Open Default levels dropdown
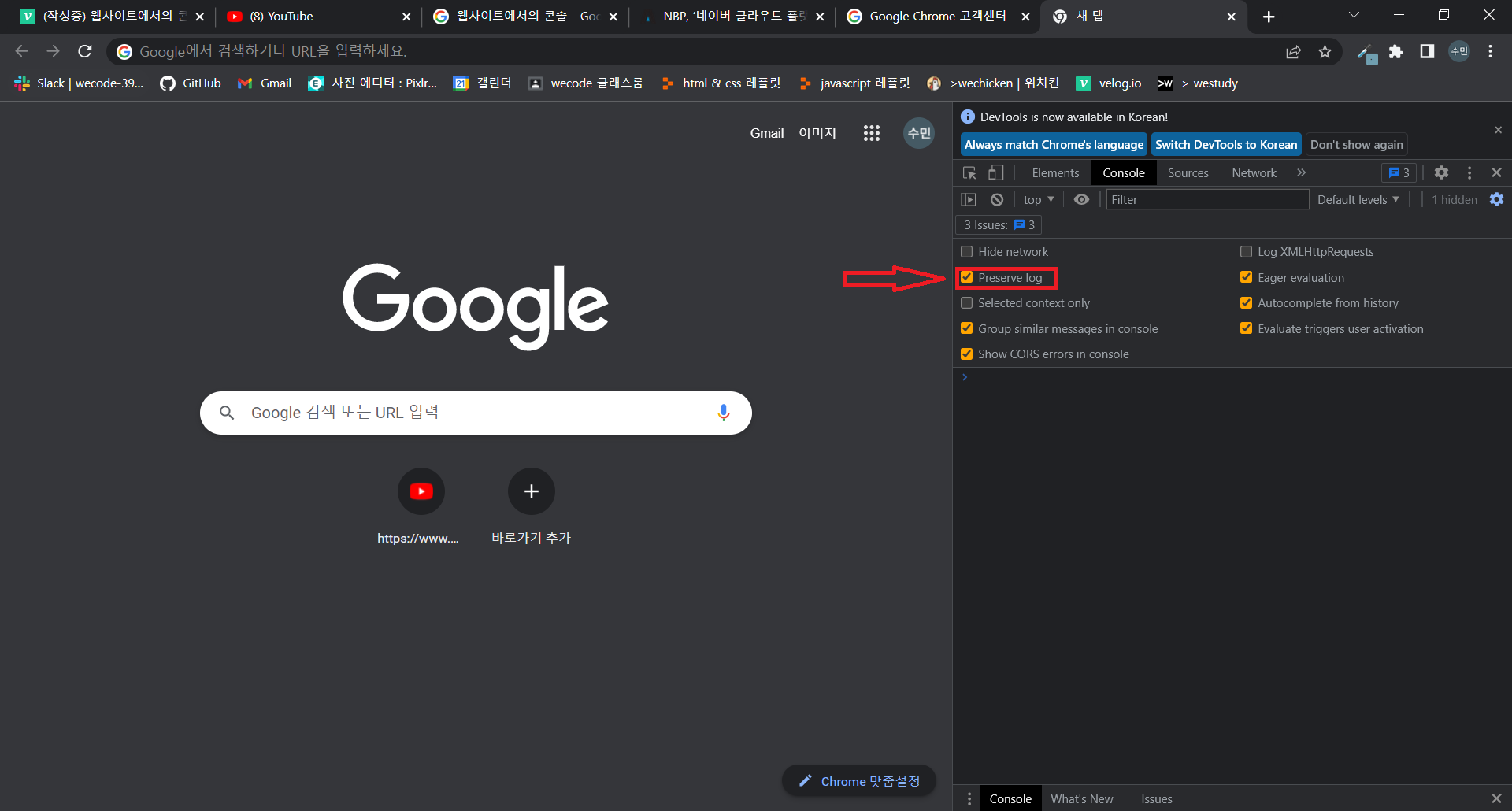Image resolution: width=1512 pixels, height=811 pixels. [x=1358, y=200]
